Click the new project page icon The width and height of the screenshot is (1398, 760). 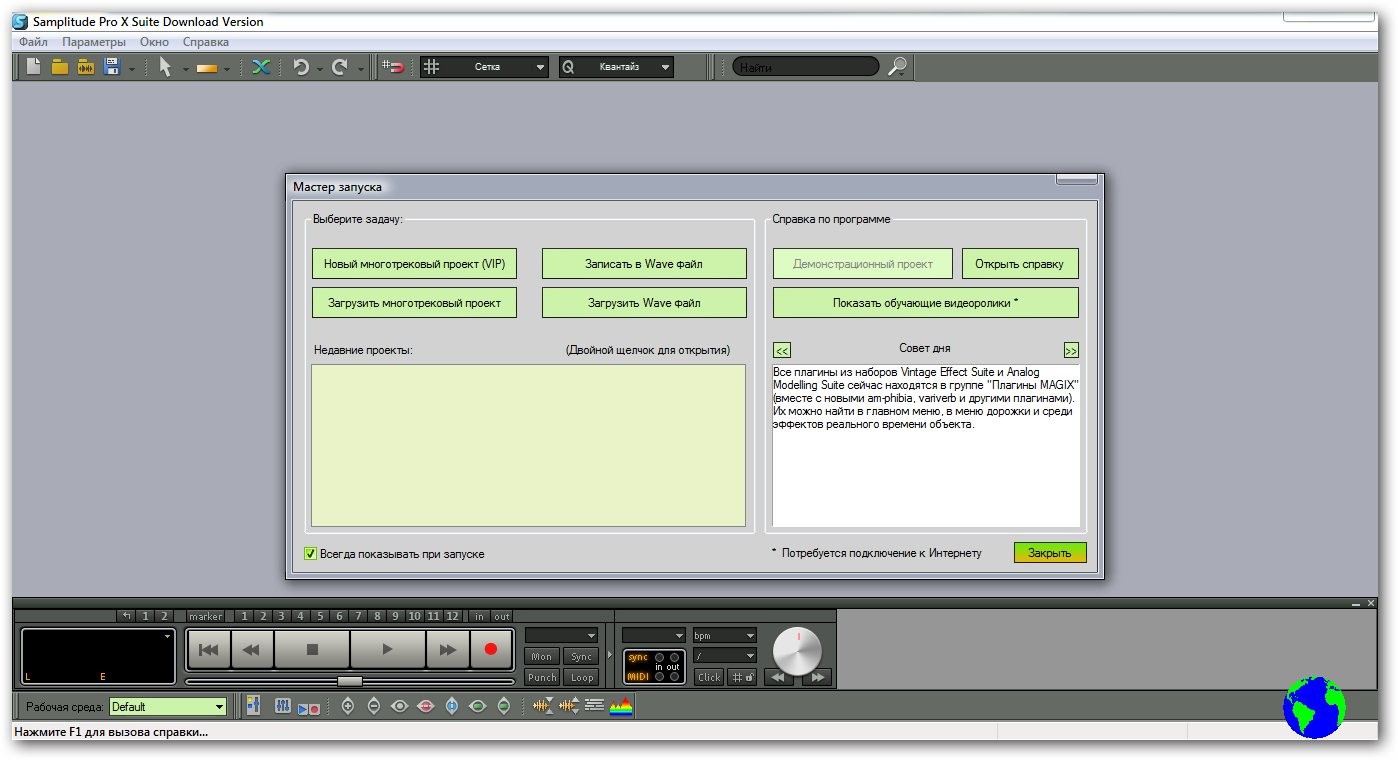click(x=34, y=67)
